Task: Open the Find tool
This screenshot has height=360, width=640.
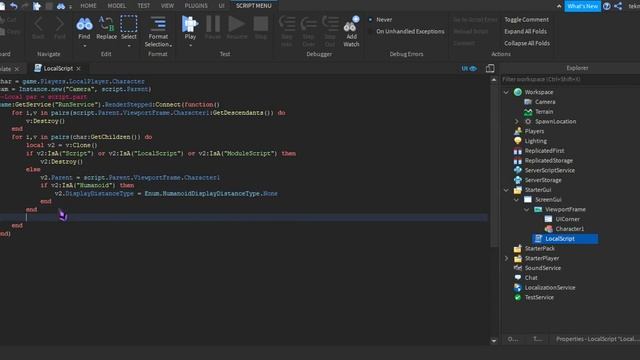Action: tap(84, 29)
